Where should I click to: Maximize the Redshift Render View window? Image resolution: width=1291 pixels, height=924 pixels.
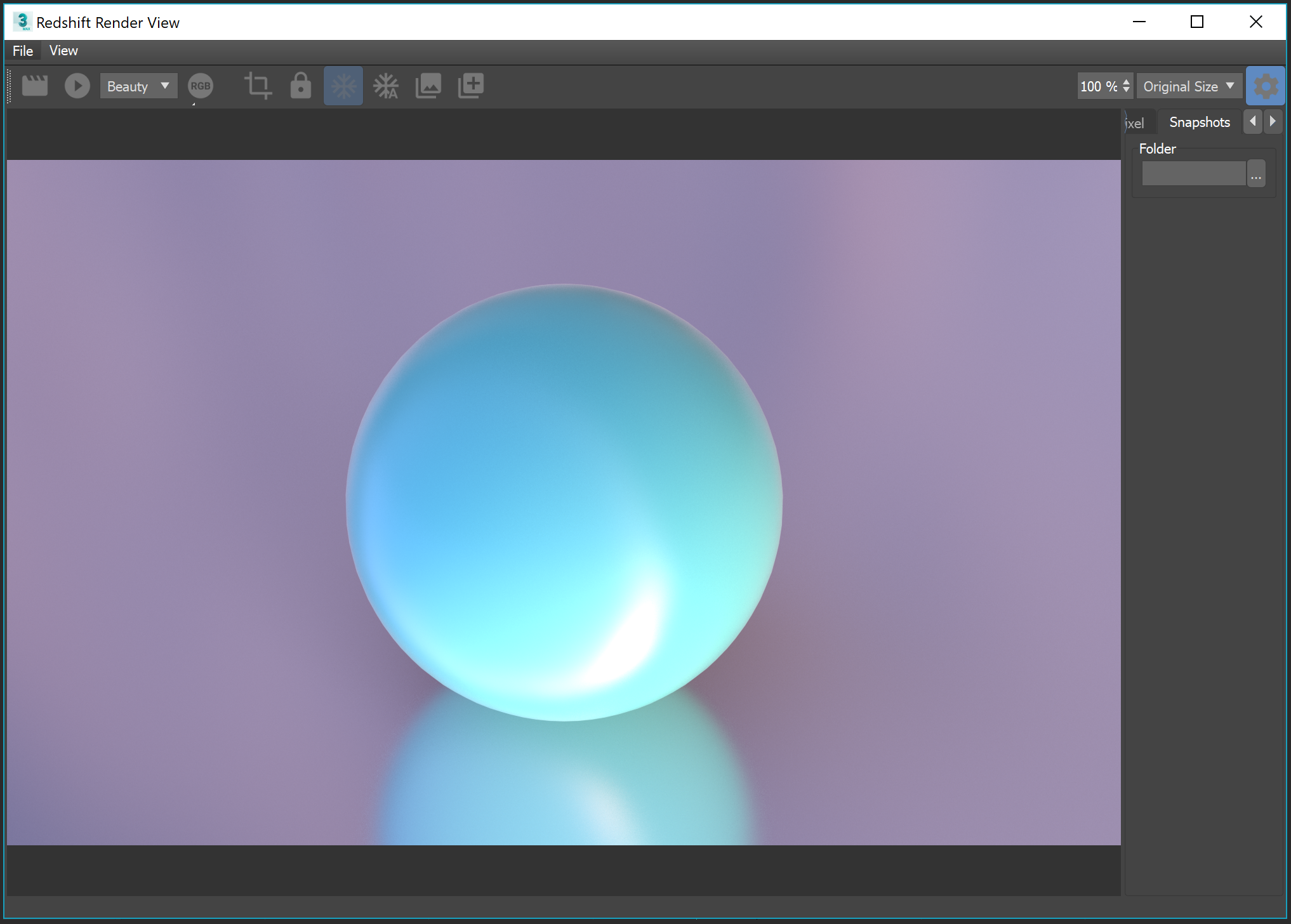click(x=1197, y=22)
